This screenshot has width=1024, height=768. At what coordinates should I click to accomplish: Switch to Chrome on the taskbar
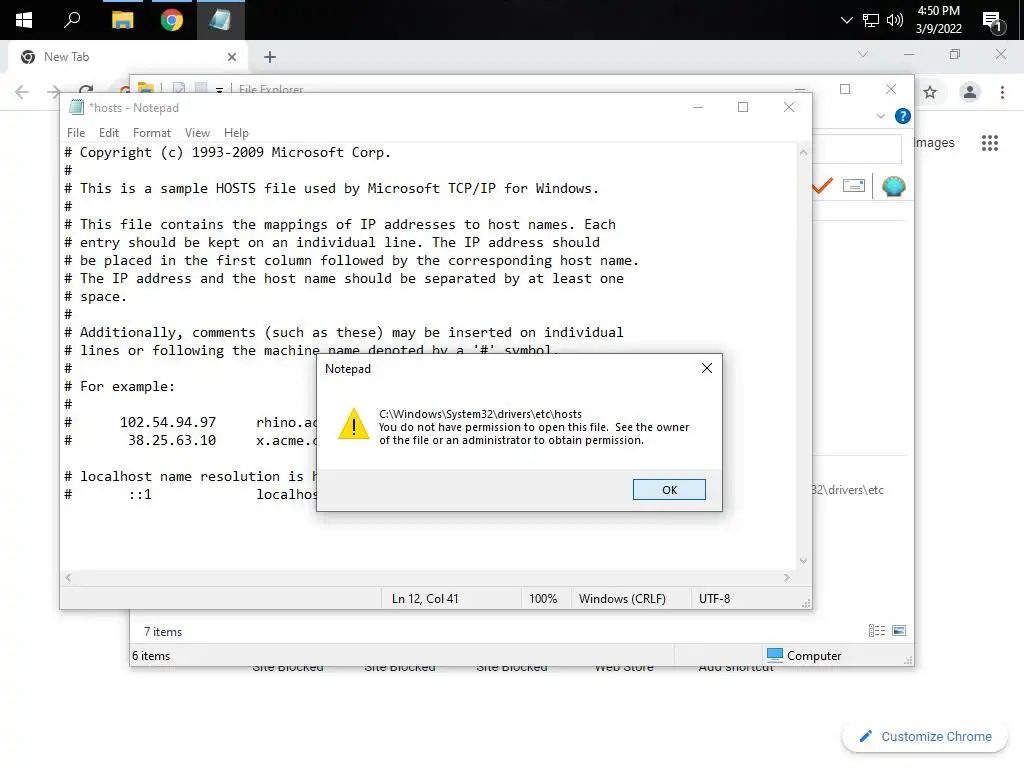(172, 20)
